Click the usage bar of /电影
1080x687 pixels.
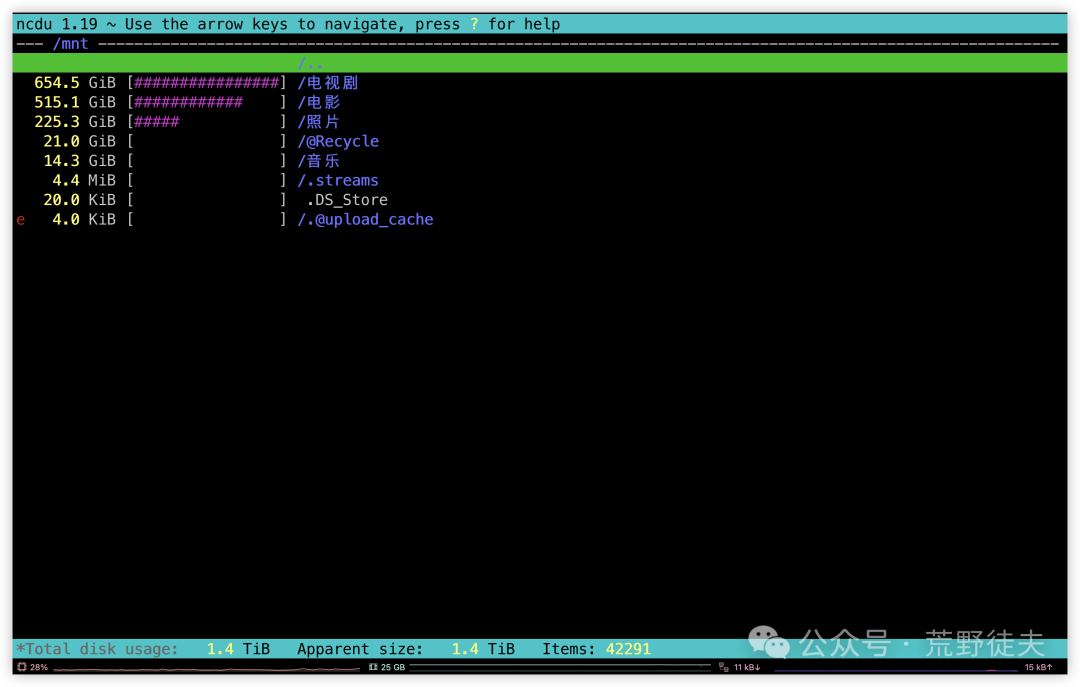tap(207, 102)
